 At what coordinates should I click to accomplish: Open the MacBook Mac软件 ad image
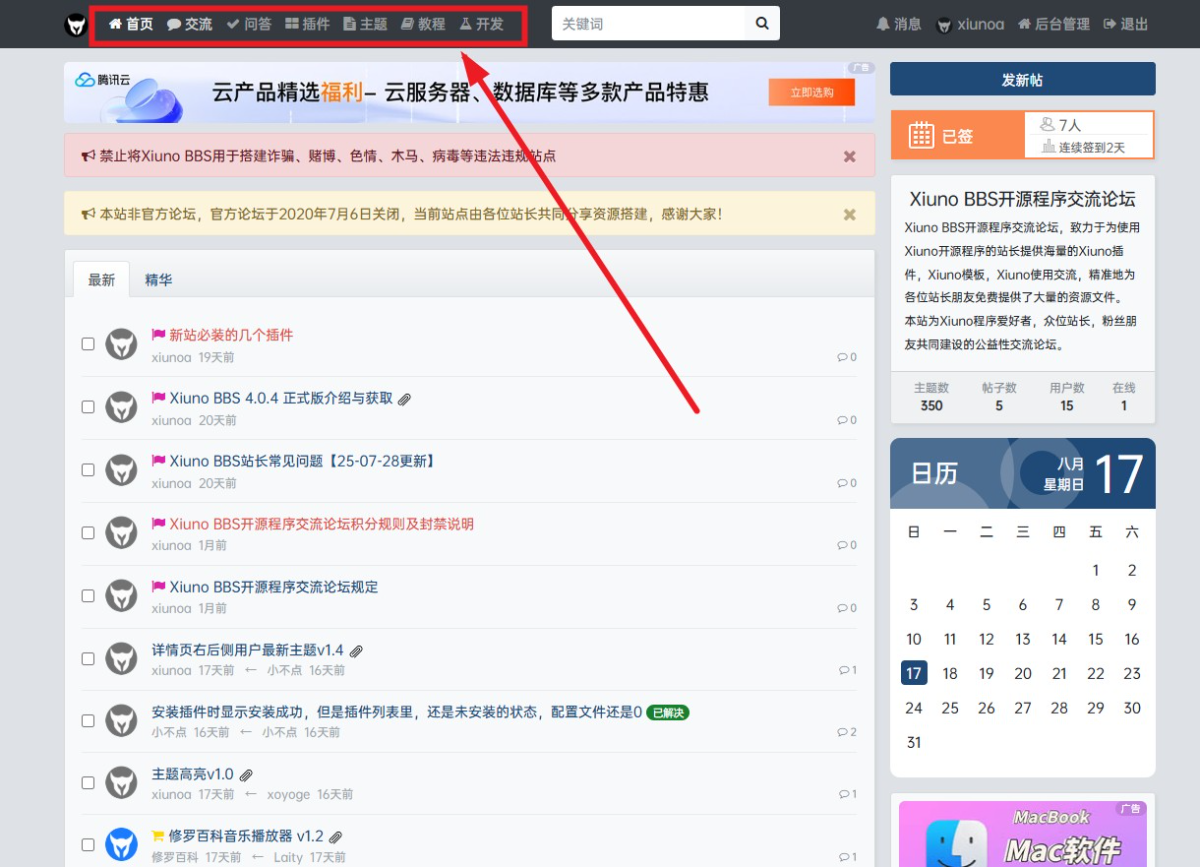(1023, 834)
